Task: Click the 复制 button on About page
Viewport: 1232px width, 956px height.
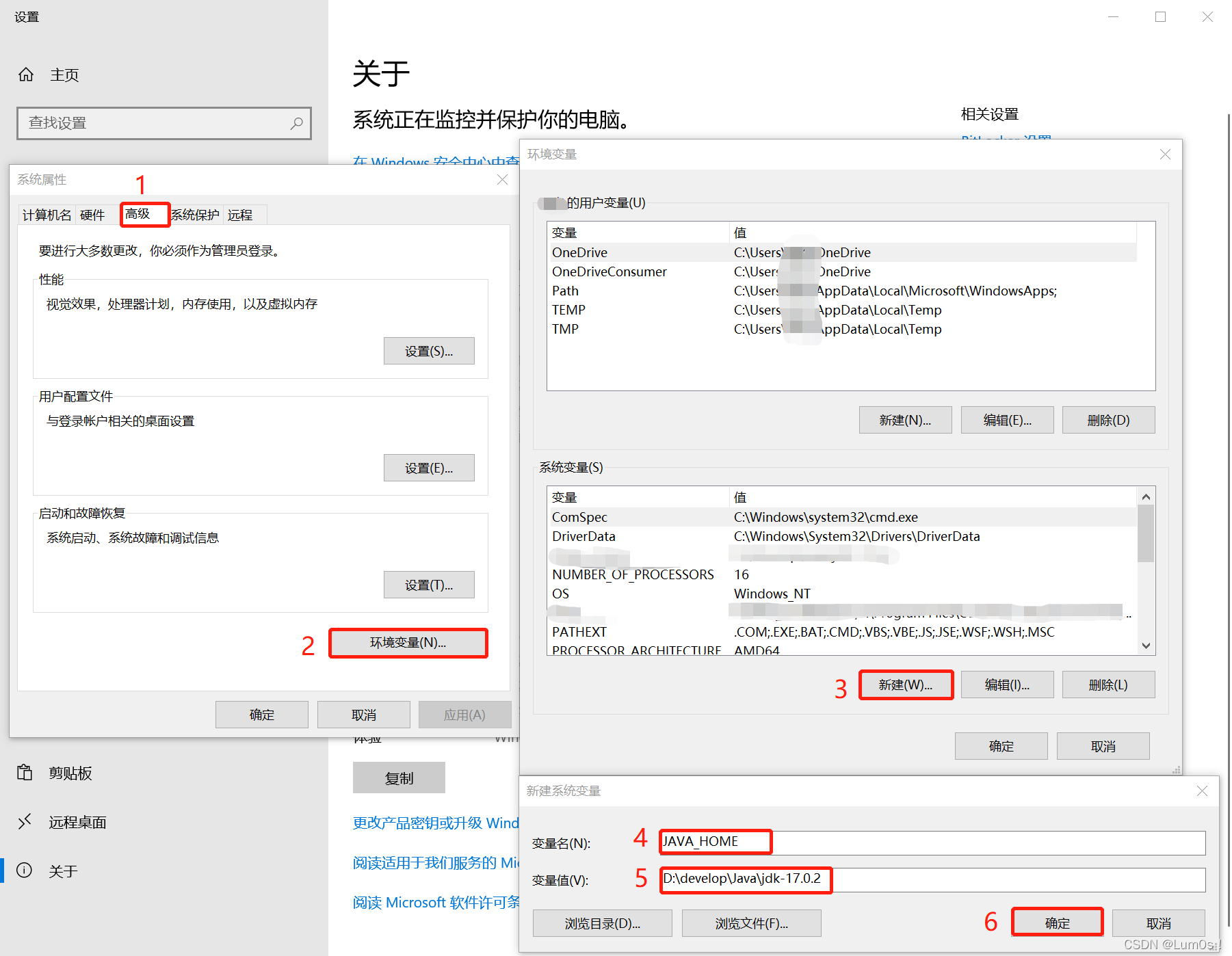Action: tap(399, 778)
